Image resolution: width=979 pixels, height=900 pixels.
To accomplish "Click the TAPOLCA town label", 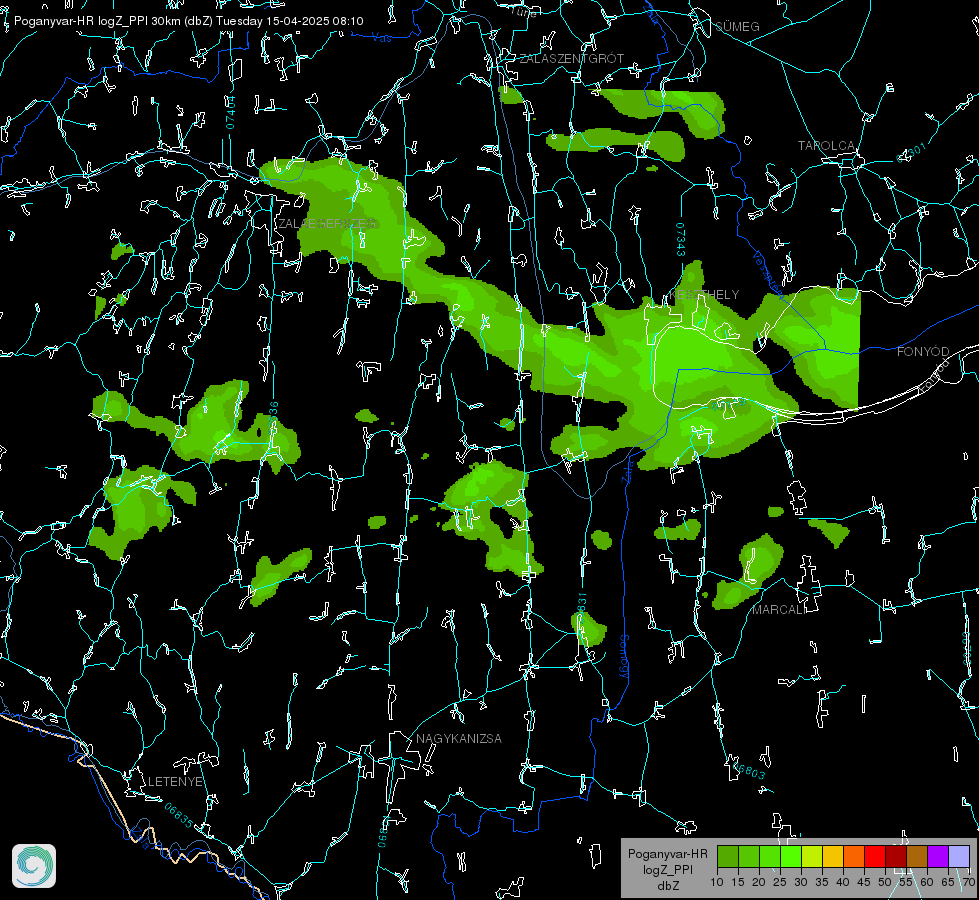I will [826, 146].
